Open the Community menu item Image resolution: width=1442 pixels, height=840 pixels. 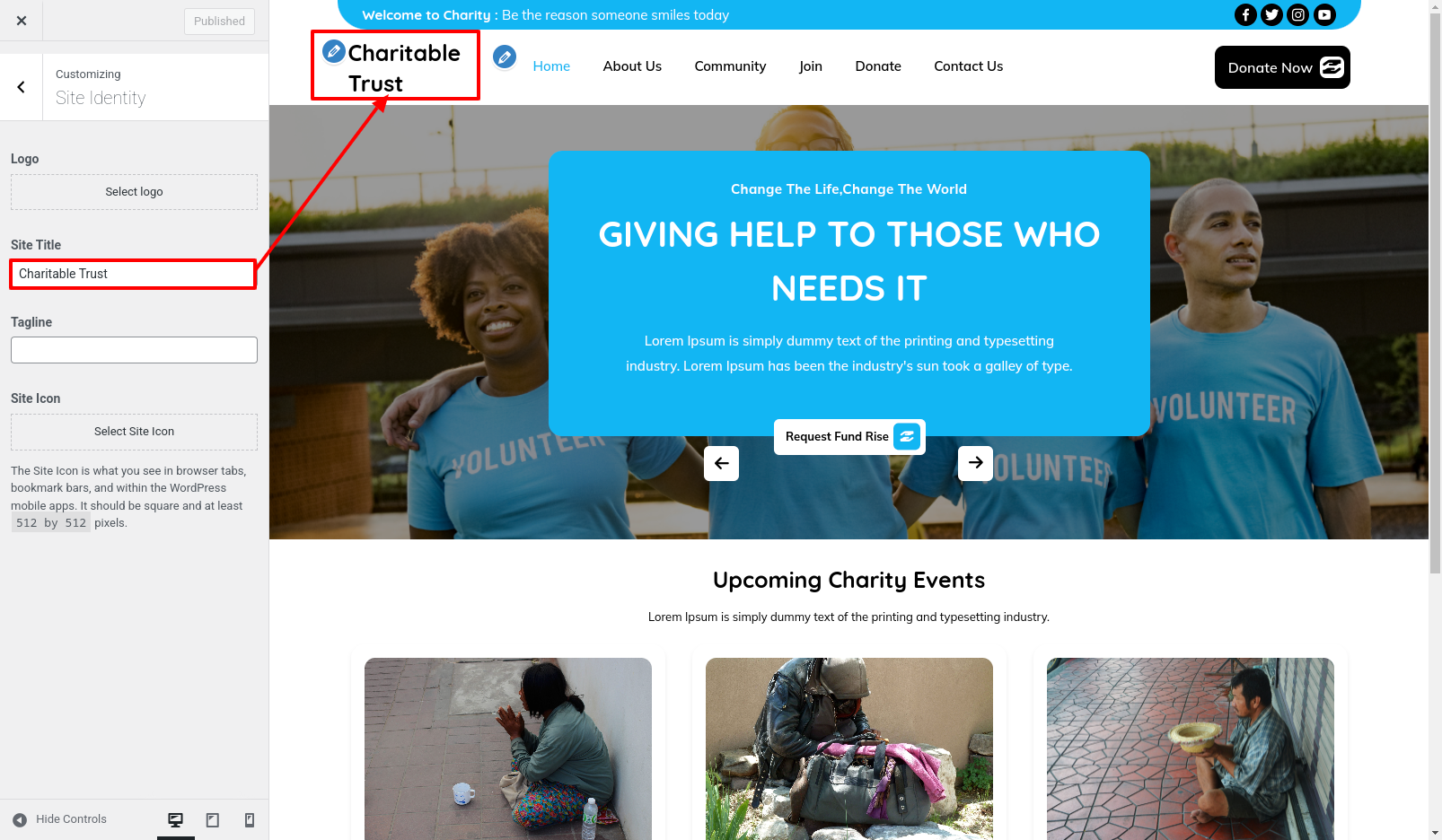730,66
